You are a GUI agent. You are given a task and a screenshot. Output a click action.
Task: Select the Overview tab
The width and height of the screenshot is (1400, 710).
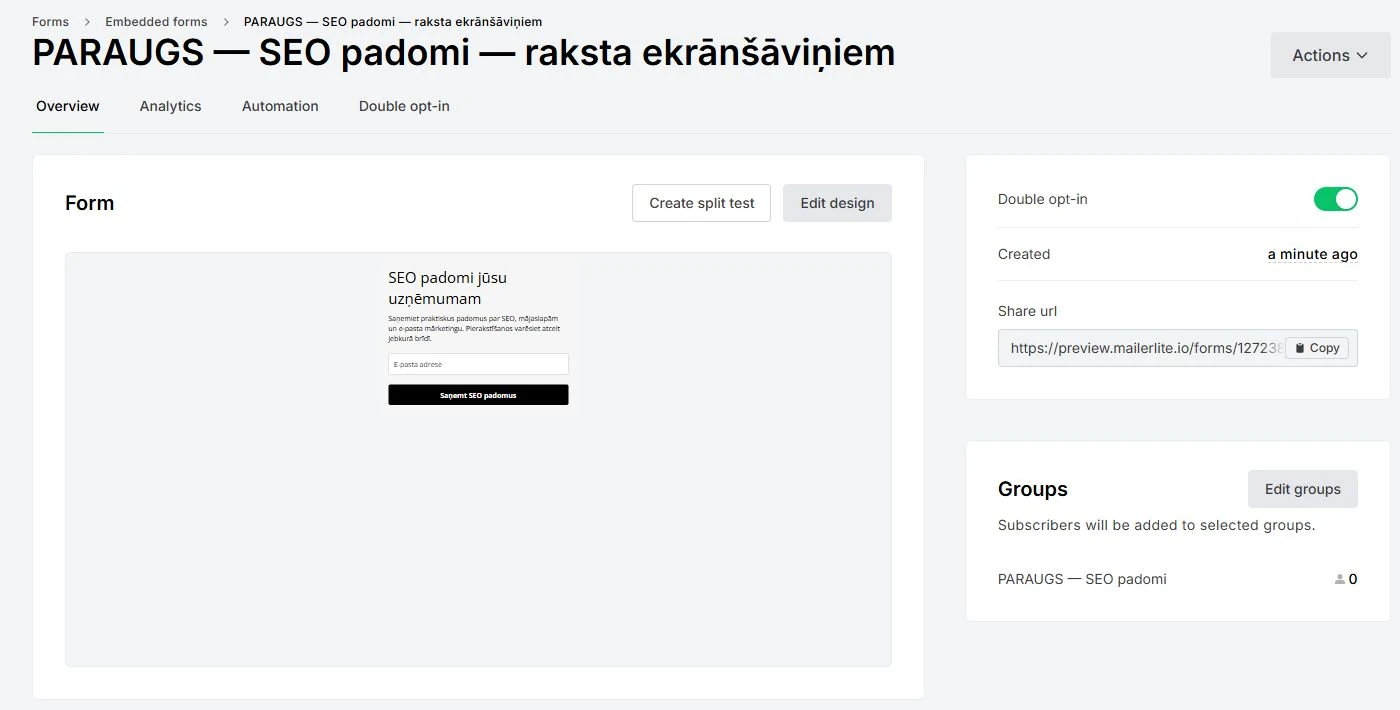pyautogui.click(x=68, y=106)
